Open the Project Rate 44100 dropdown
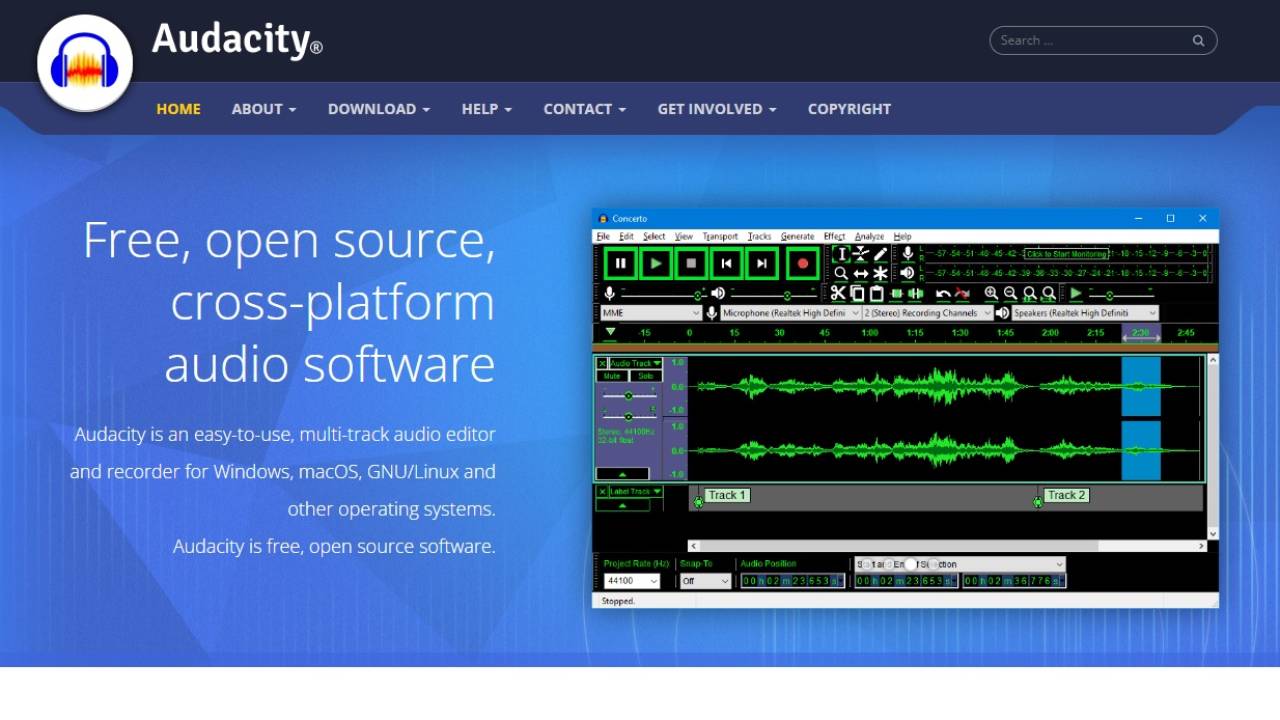This screenshot has width=1280, height=720. click(632, 581)
